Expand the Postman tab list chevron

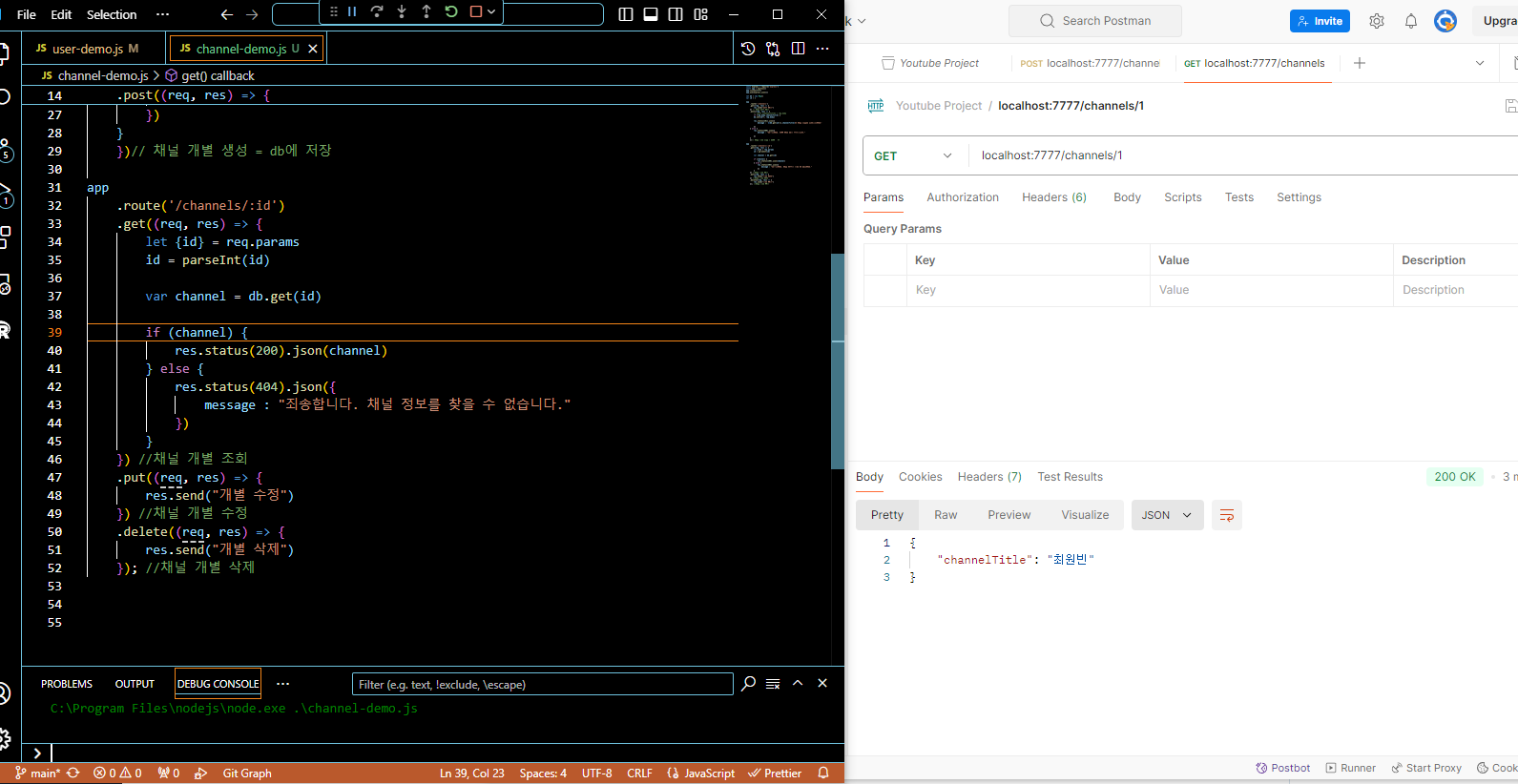tap(1480, 63)
